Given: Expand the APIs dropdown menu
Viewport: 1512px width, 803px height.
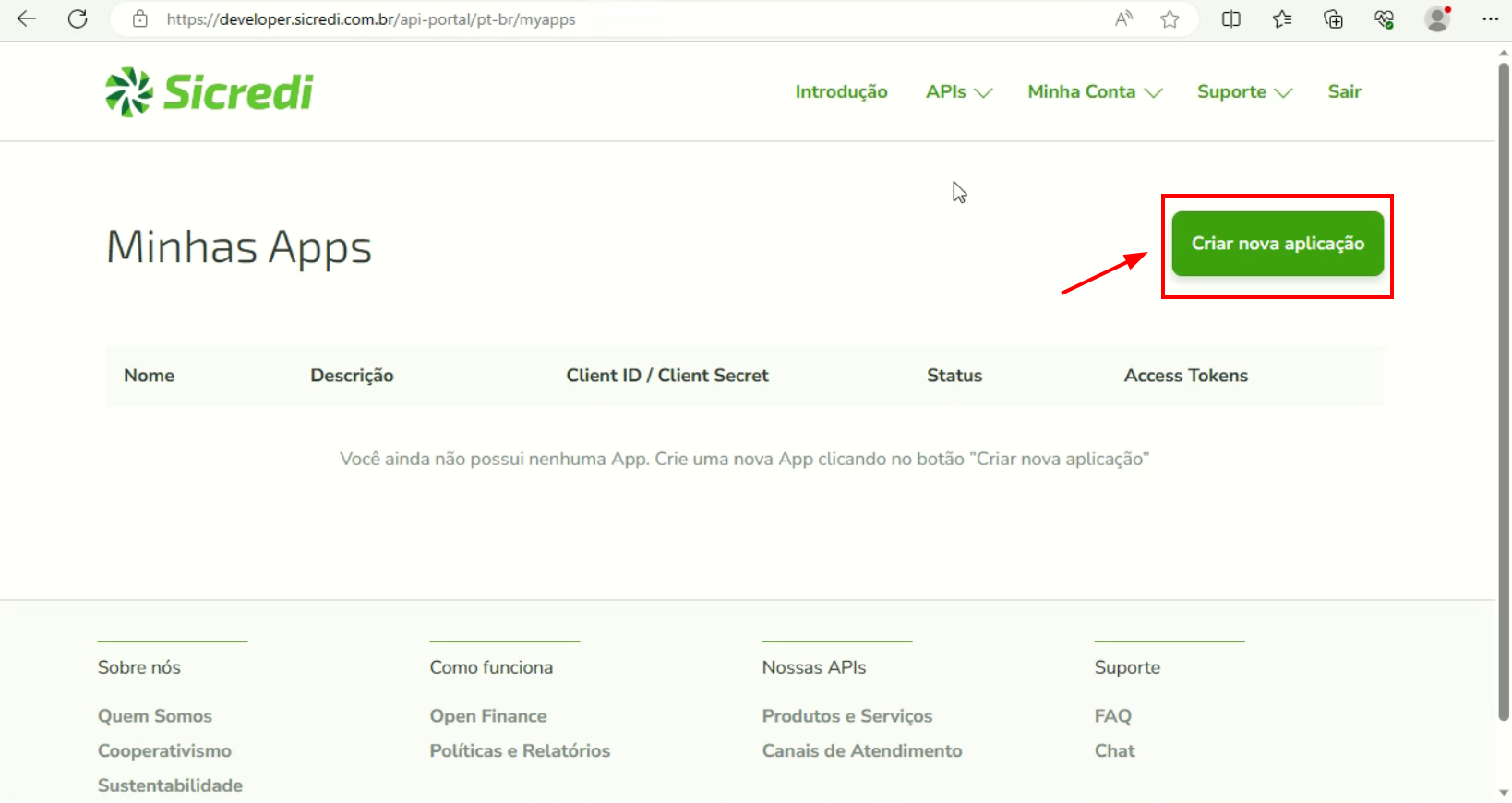Looking at the screenshot, I should pos(958,92).
